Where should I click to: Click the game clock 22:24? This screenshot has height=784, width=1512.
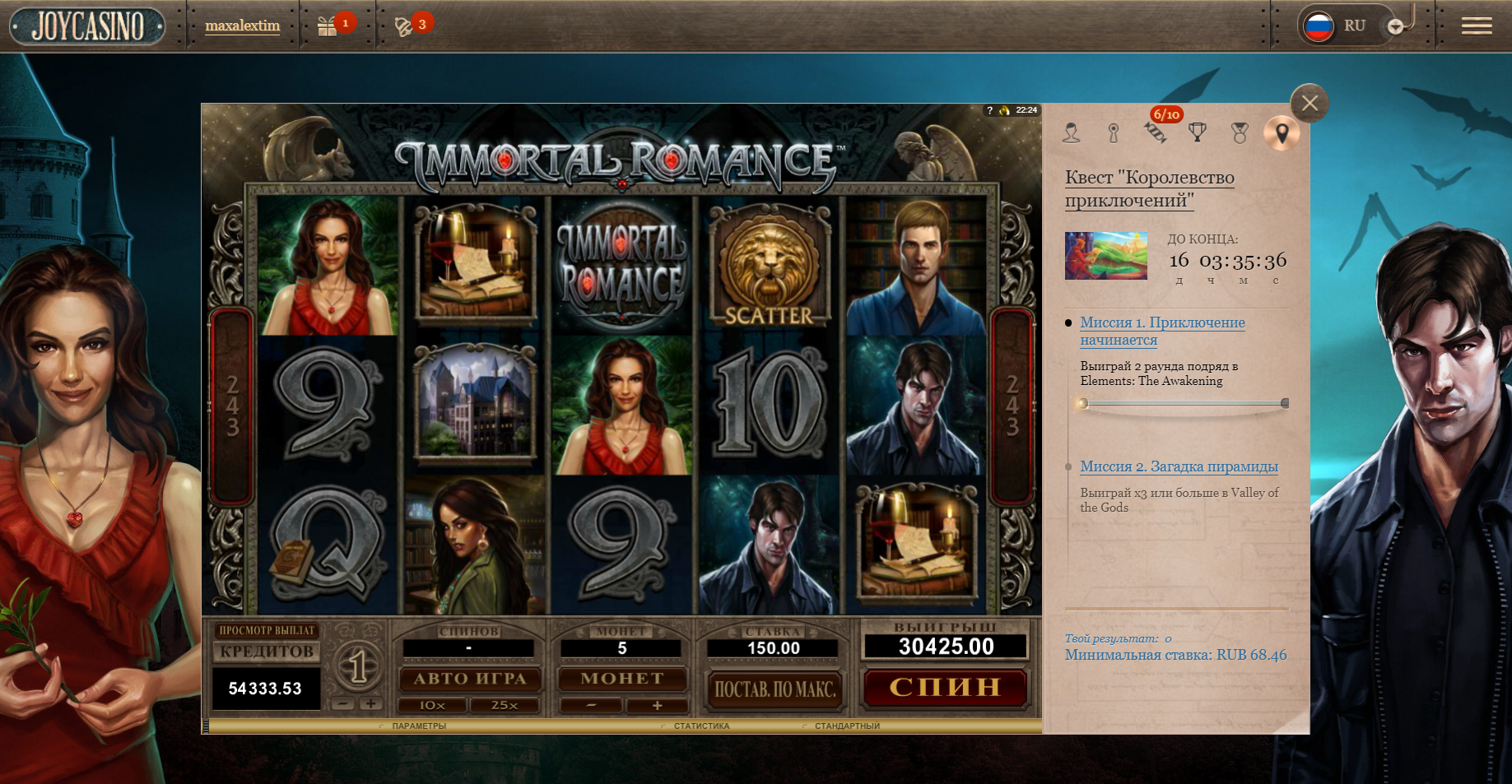tap(1026, 110)
